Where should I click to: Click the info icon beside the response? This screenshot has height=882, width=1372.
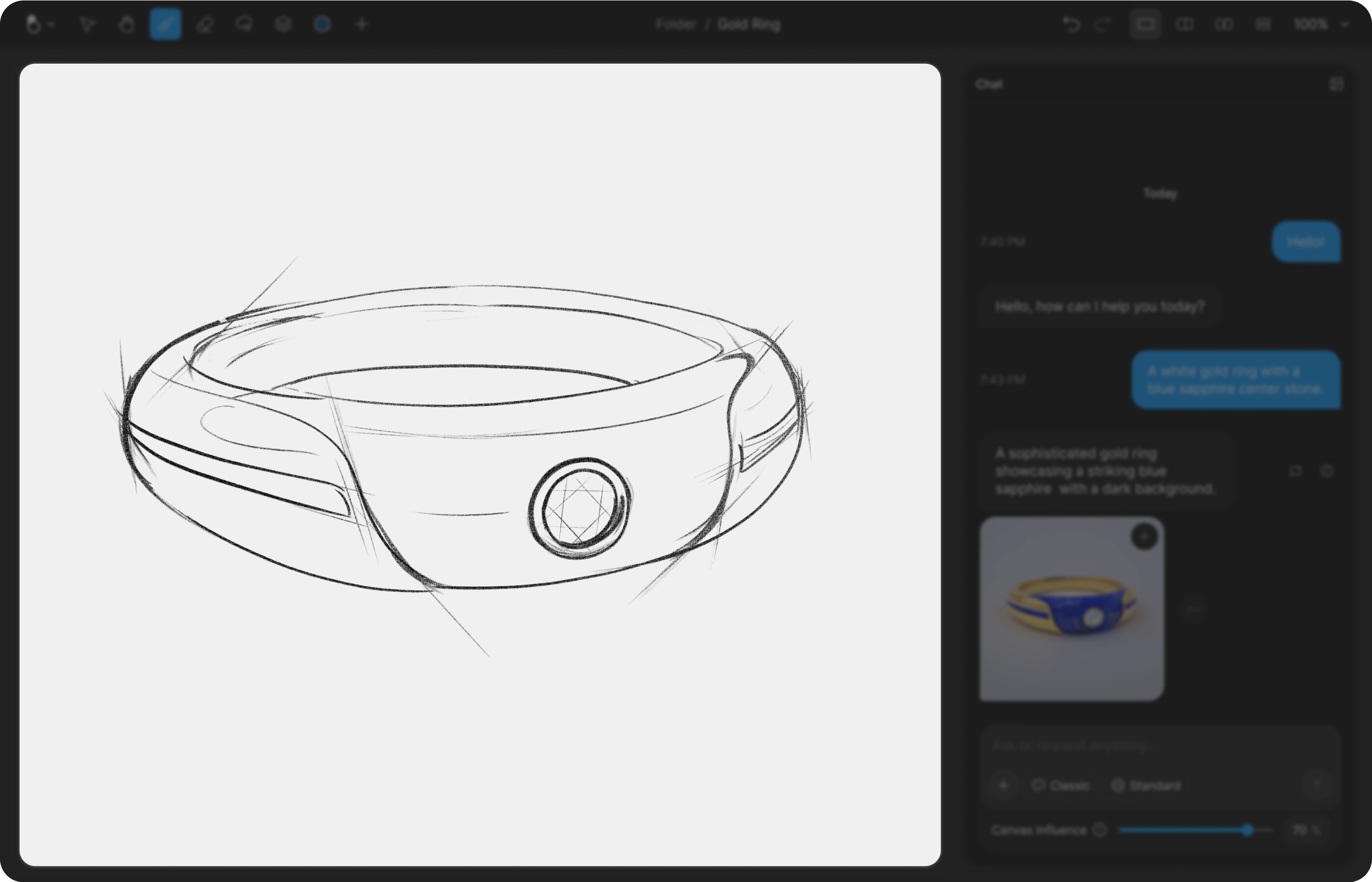coord(1327,471)
